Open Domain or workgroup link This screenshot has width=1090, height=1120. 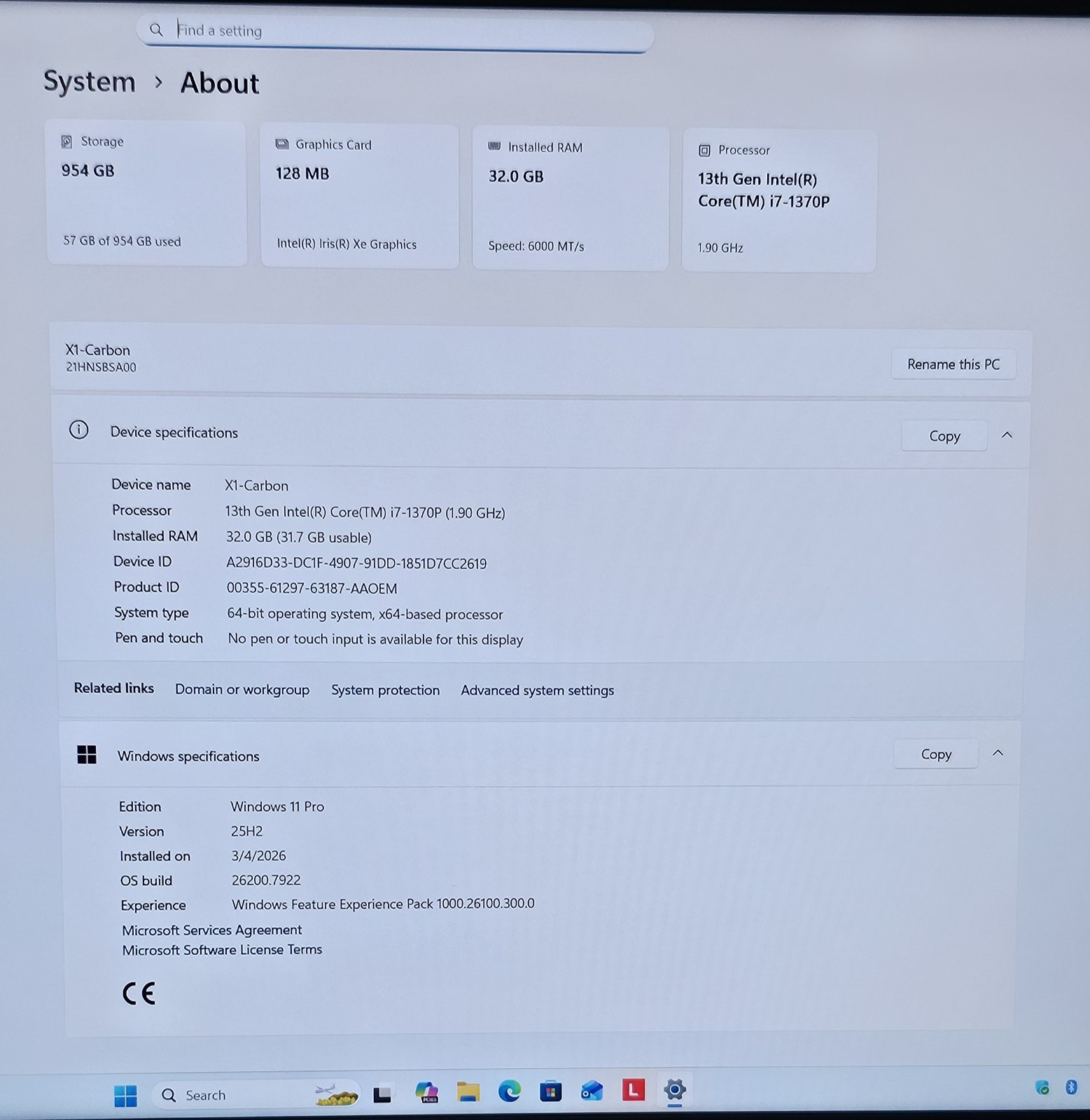coord(242,689)
